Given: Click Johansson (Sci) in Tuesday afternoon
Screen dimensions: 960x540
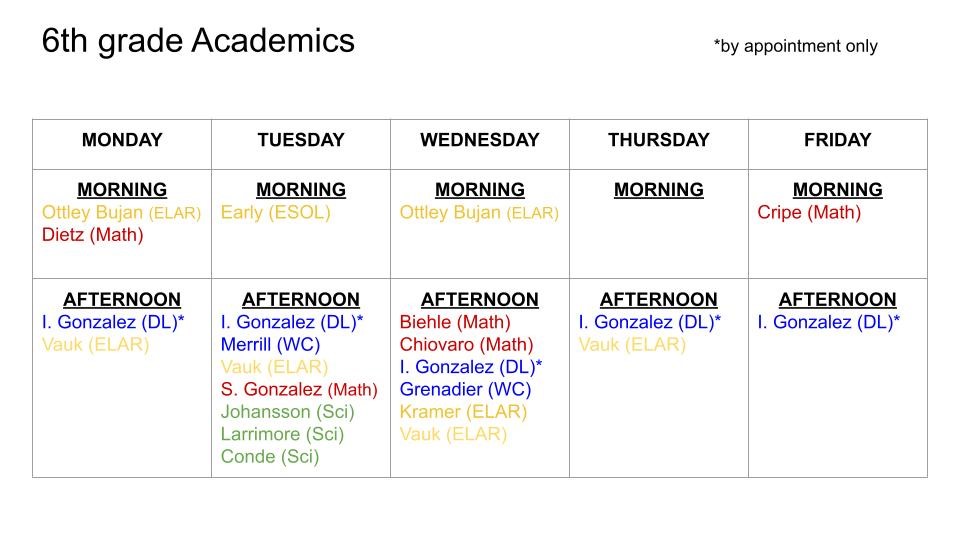Looking at the screenshot, I should pyautogui.click(x=287, y=411).
